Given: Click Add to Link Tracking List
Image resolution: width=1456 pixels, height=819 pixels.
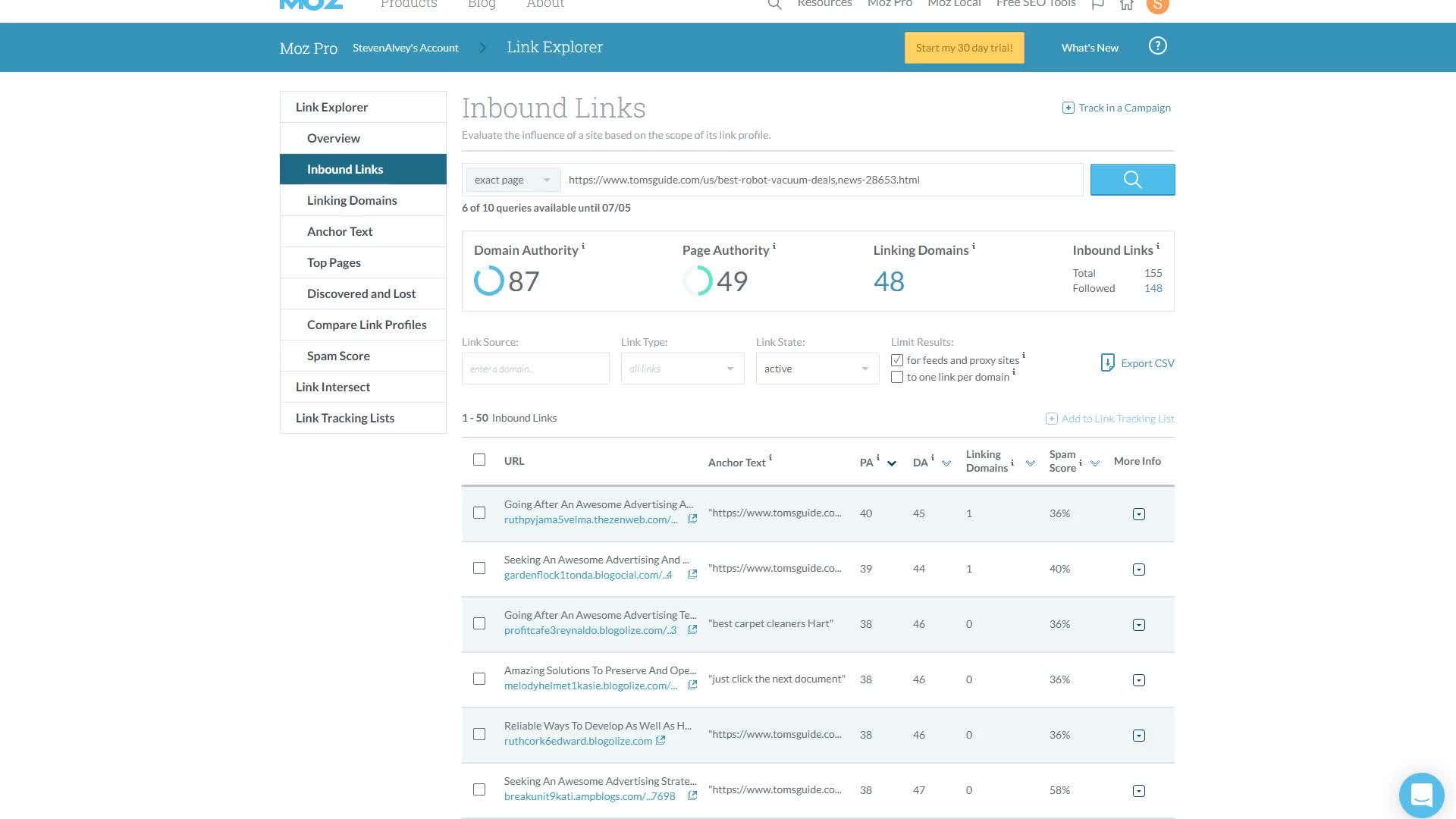Looking at the screenshot, I should [1110, 419].
